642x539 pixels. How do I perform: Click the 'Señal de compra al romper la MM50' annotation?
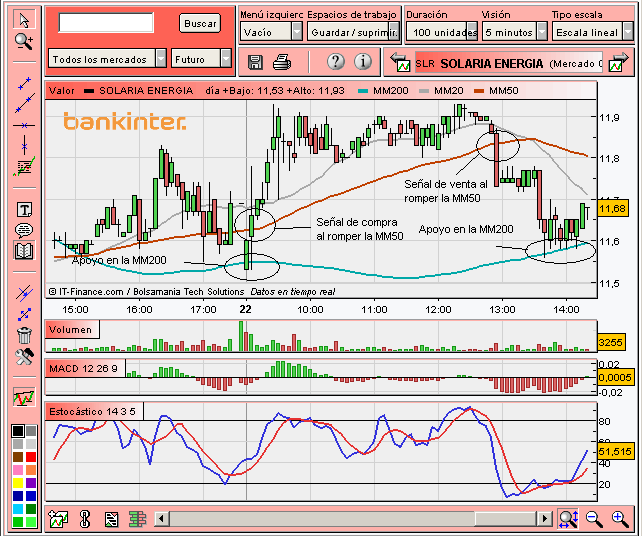pyautogui.click(x=359, y=229)
